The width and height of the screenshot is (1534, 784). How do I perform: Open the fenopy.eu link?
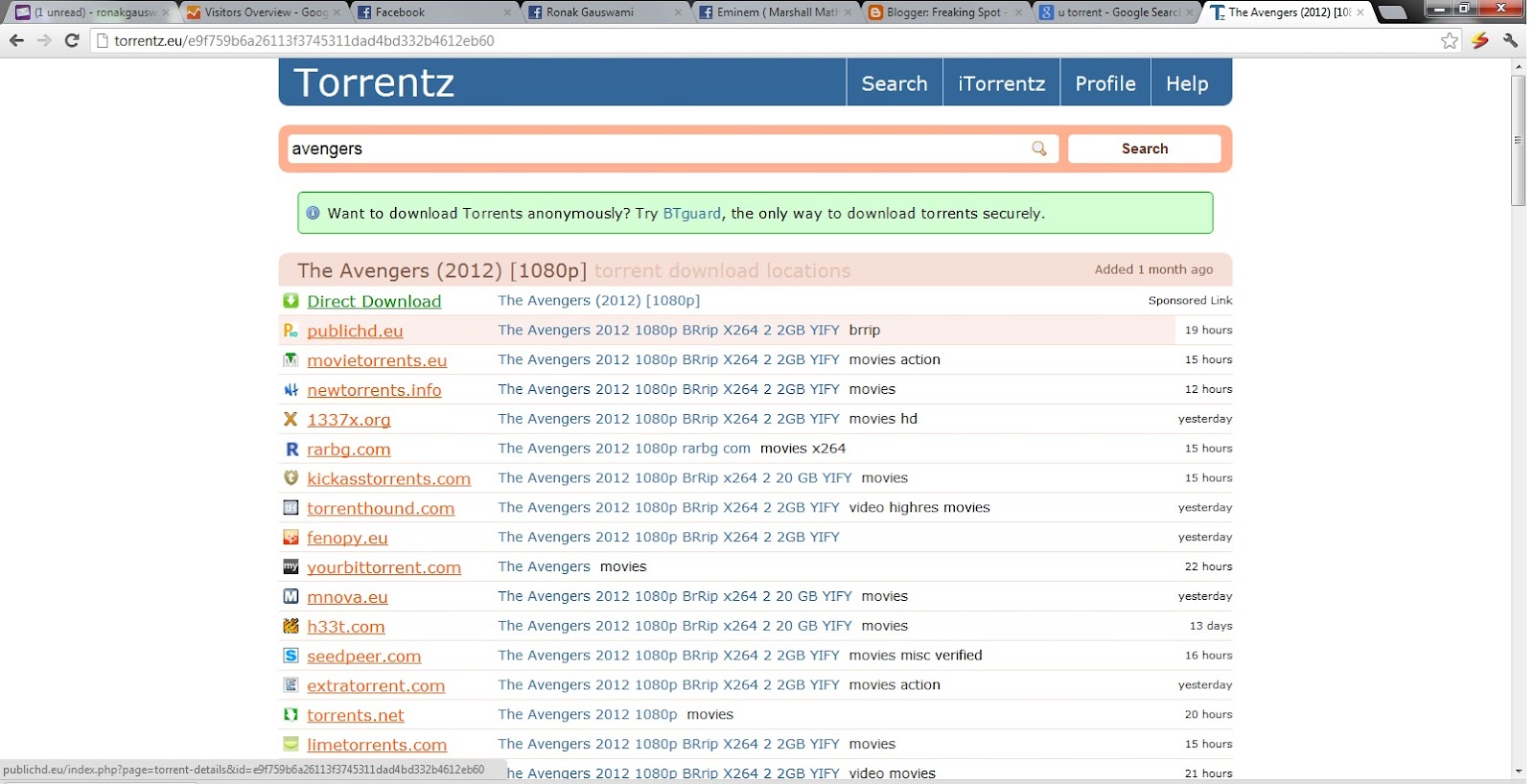point(347,538)
